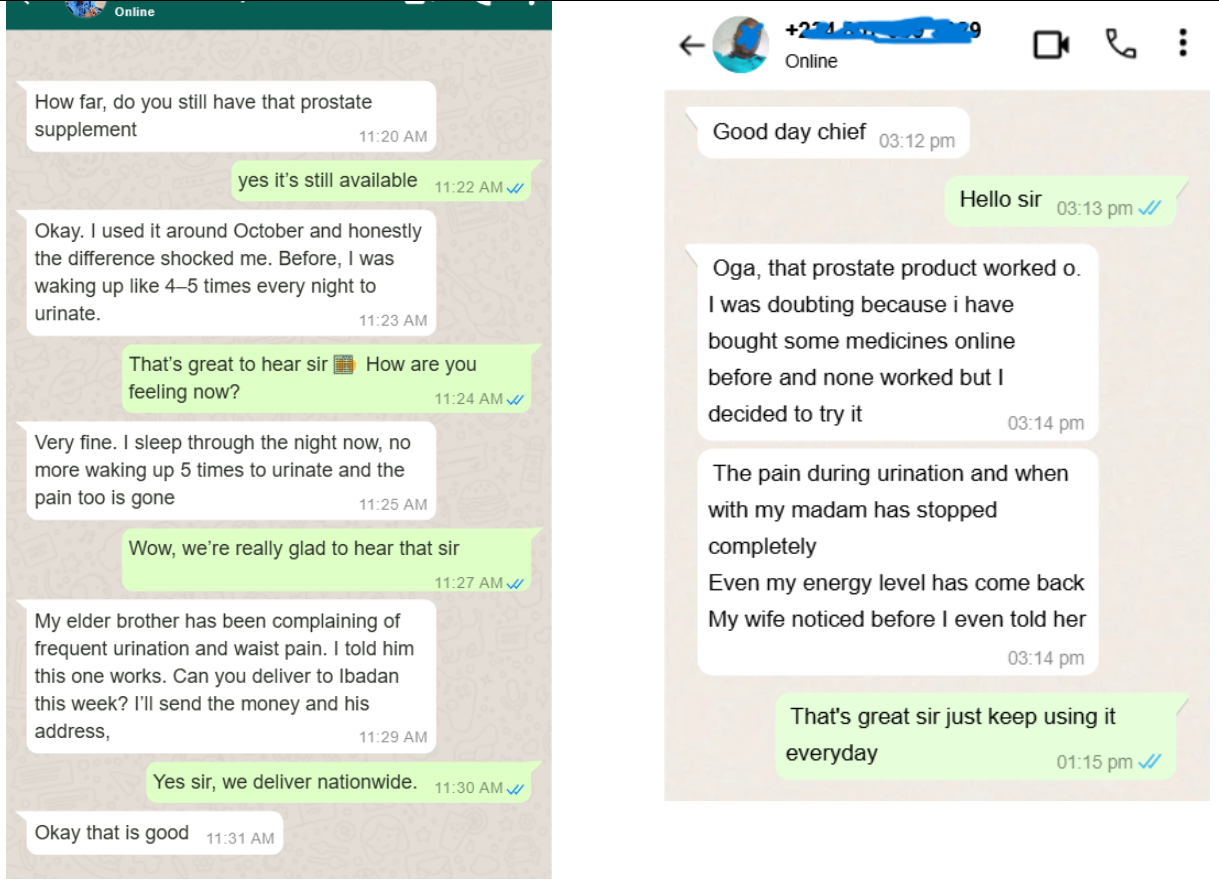Click the "Online" status in the left chat header
Image resolution: width=1219 pixels, height=884 pixels.
134,12
